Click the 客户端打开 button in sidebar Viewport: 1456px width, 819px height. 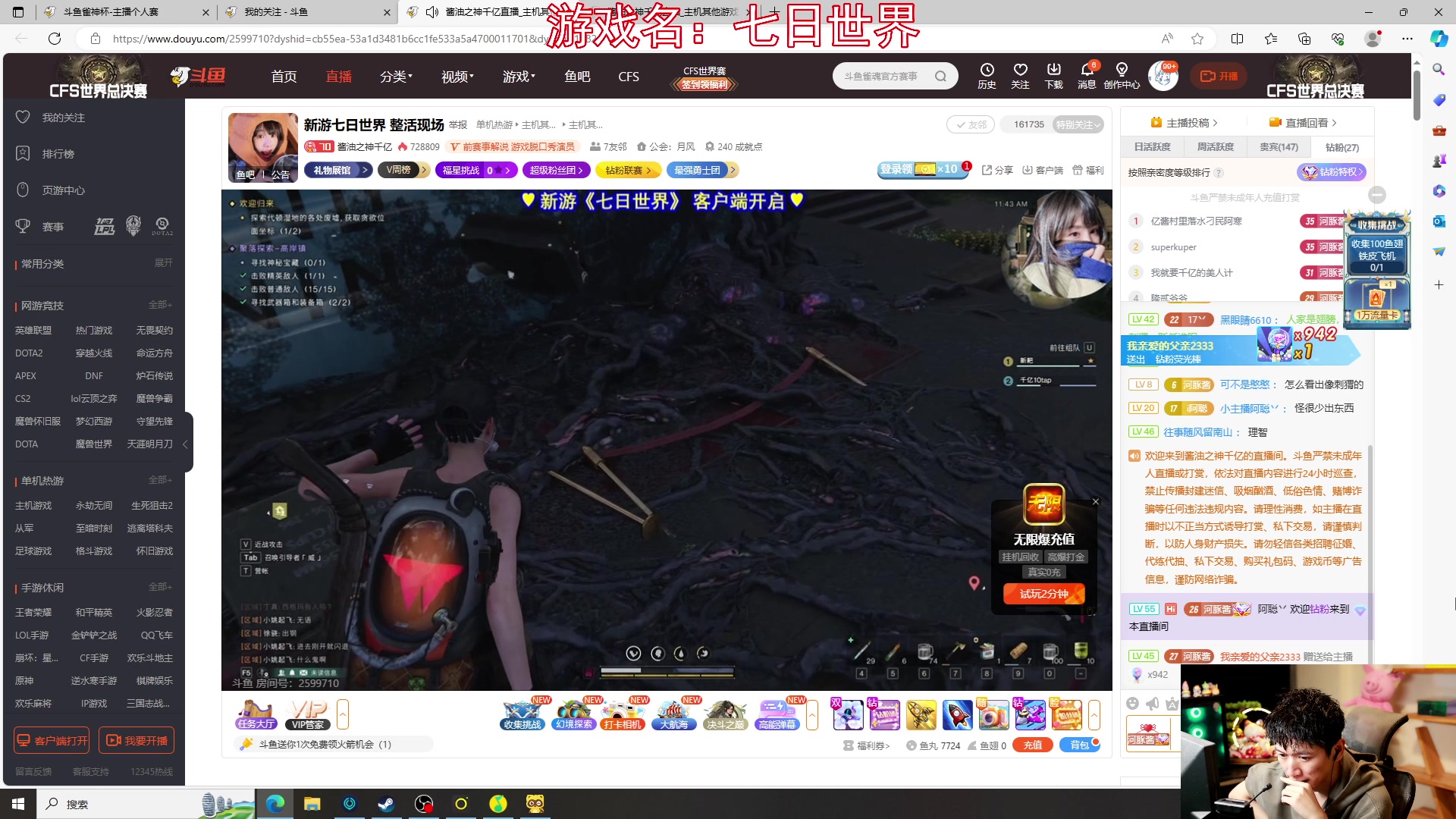(x=52, y=740)
